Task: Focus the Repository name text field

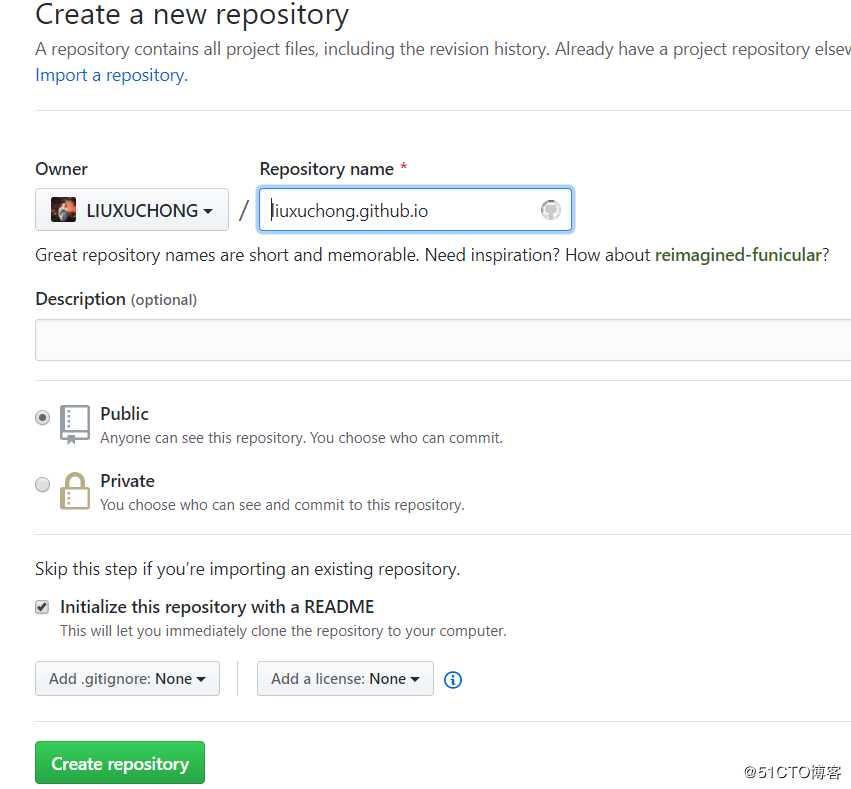Action: pos(400,210)
